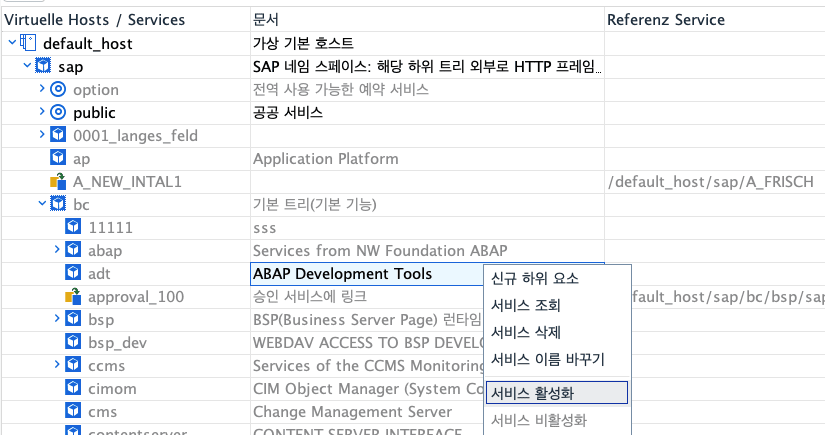Select the cms service label
Screen dimensions: 825x435
(x=103, y=412)
